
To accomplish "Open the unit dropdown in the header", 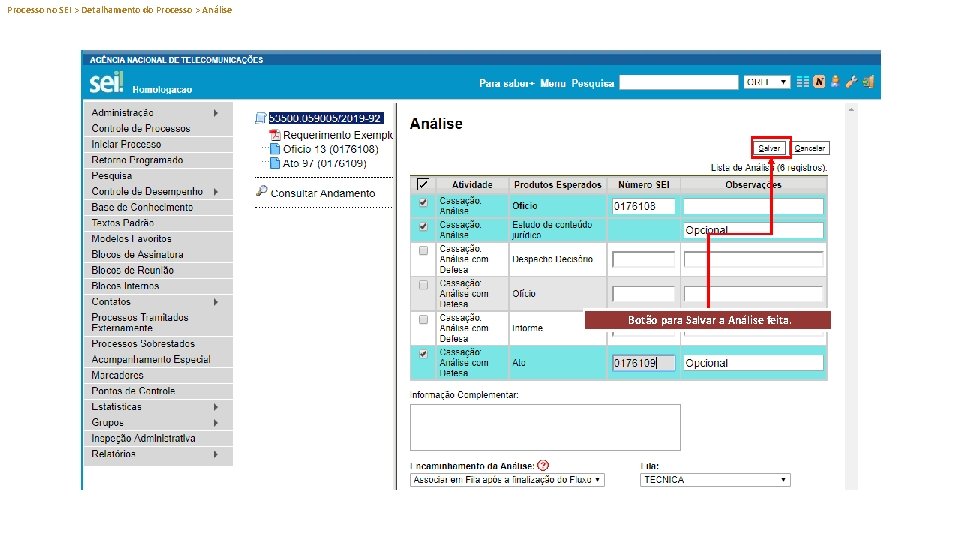I will [767, 82].
